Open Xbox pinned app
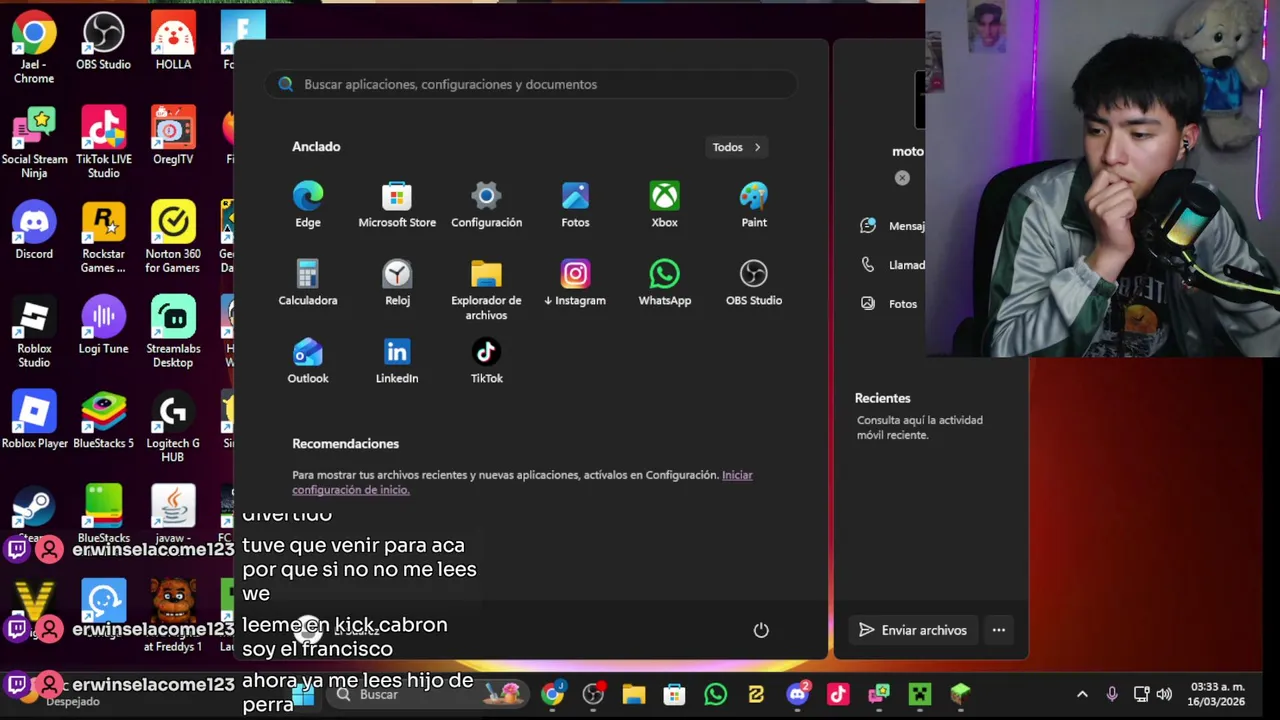The width and height of the screenshot is (1280, 720). [664, 205]
